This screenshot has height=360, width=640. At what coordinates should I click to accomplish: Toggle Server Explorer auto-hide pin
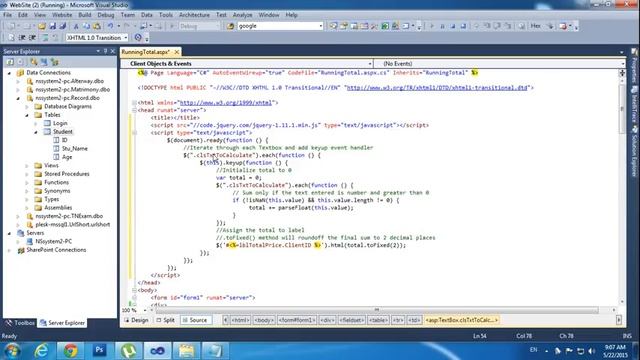pos(105,51)
